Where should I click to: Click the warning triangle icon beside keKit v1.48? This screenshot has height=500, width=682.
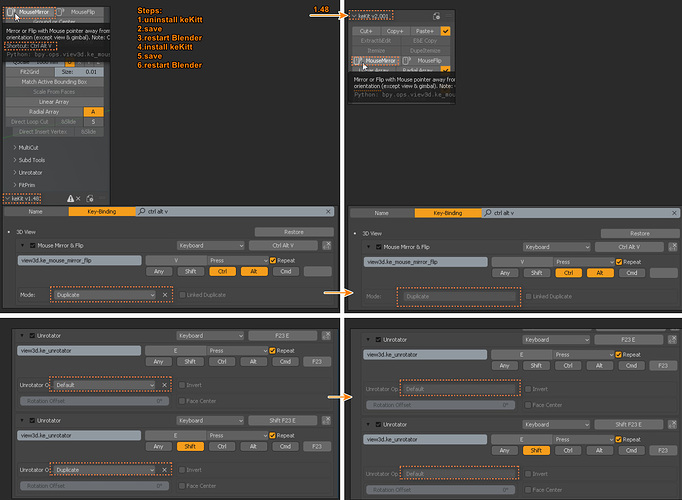coord(70,199)
